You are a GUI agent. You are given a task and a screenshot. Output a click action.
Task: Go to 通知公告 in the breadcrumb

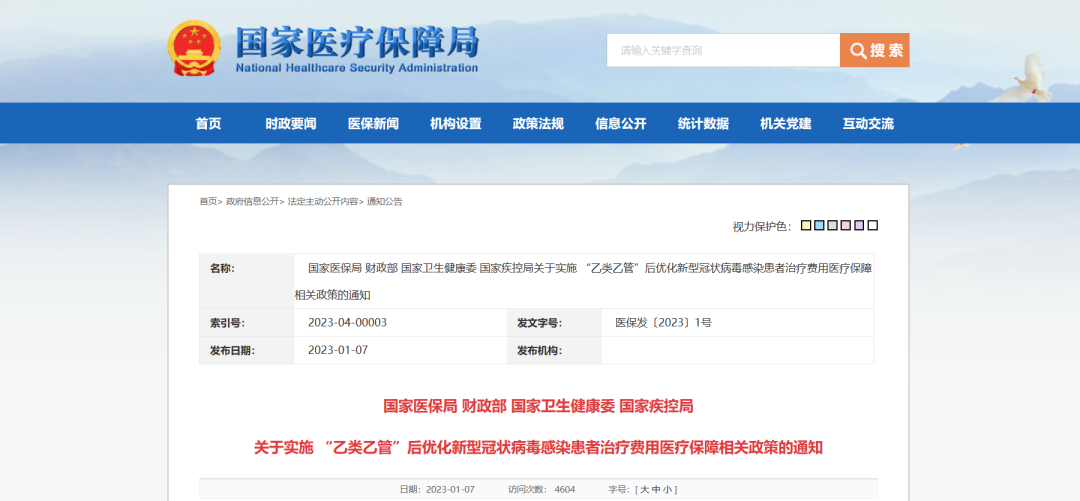coord(384,201)
